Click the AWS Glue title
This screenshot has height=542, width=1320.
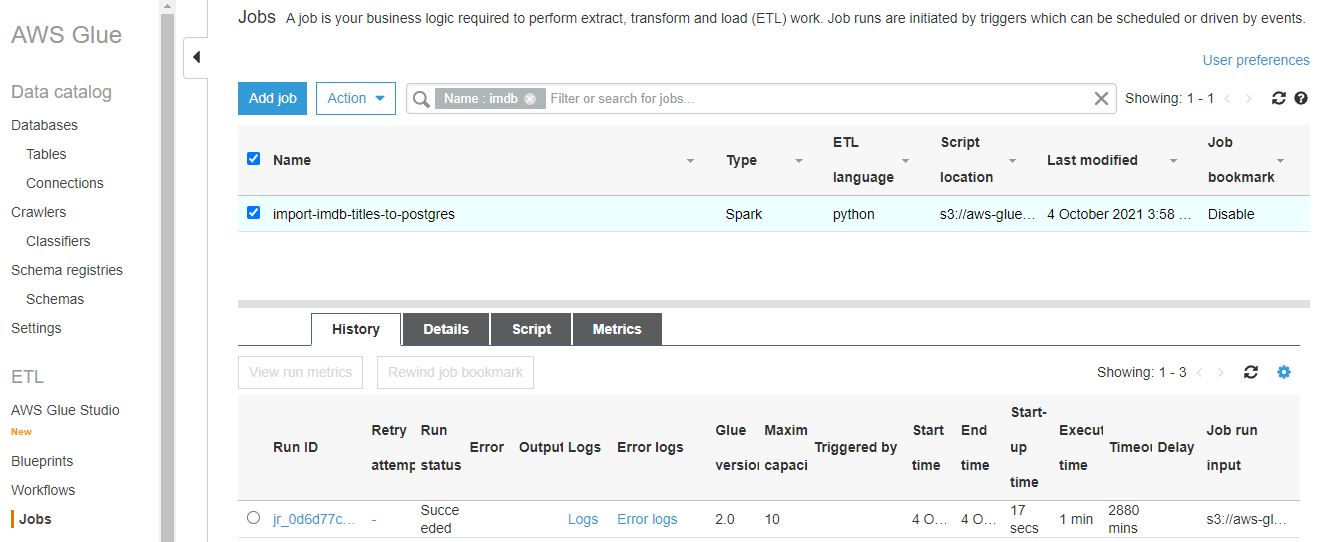[x=66, y=35]
